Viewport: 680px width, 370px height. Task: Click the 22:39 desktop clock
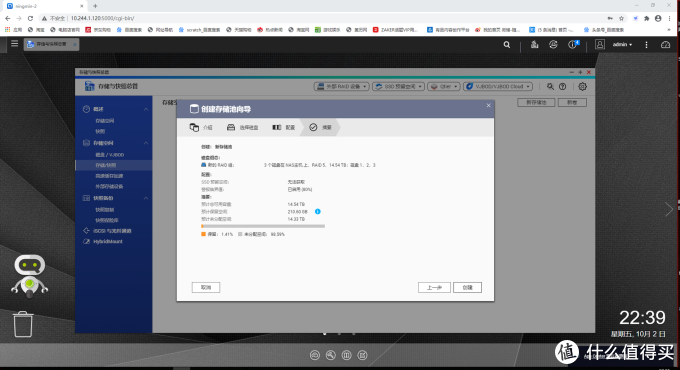(x=642, y=318)
